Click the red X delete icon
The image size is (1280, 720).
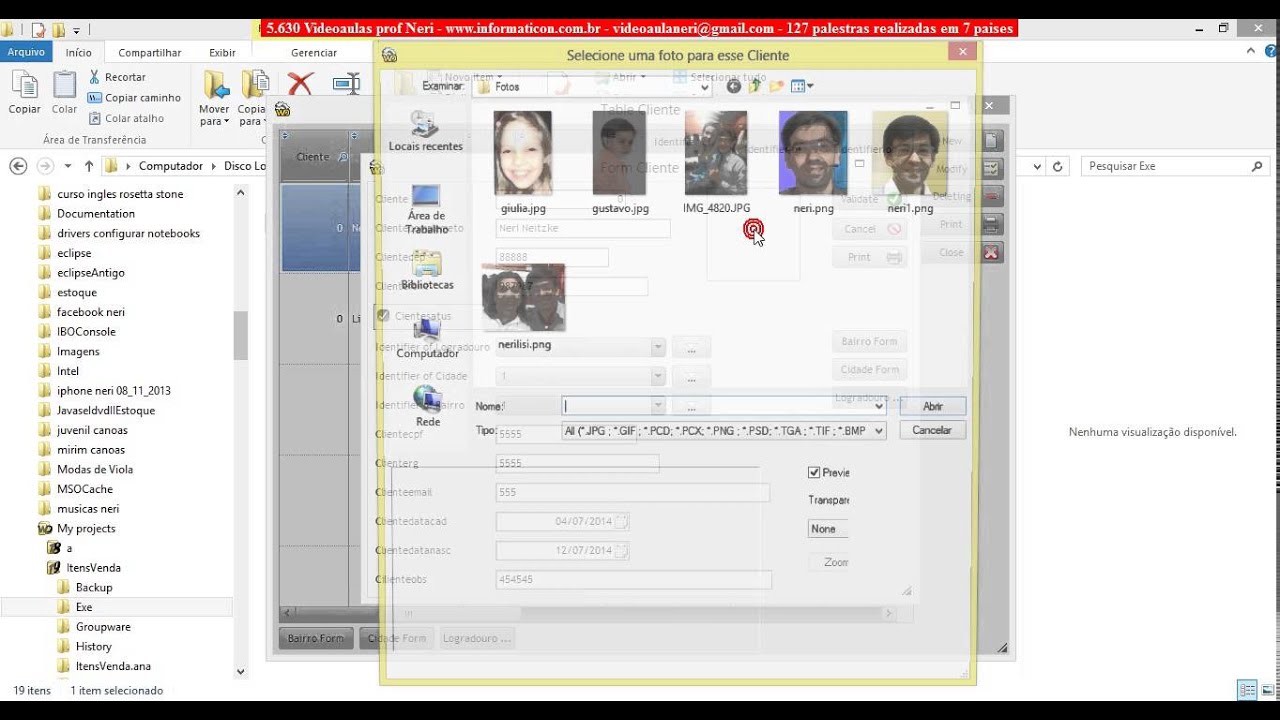(300, 84)
